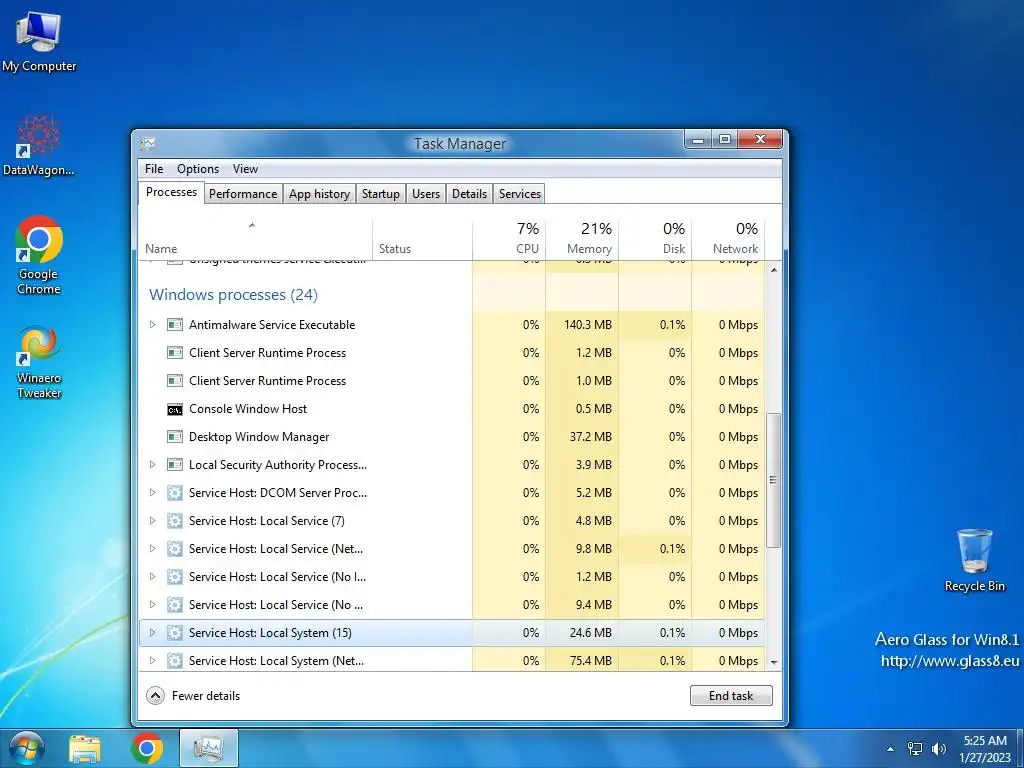
Task: Click the Desktop Window Manager process icon
Action: pos(174,437)
